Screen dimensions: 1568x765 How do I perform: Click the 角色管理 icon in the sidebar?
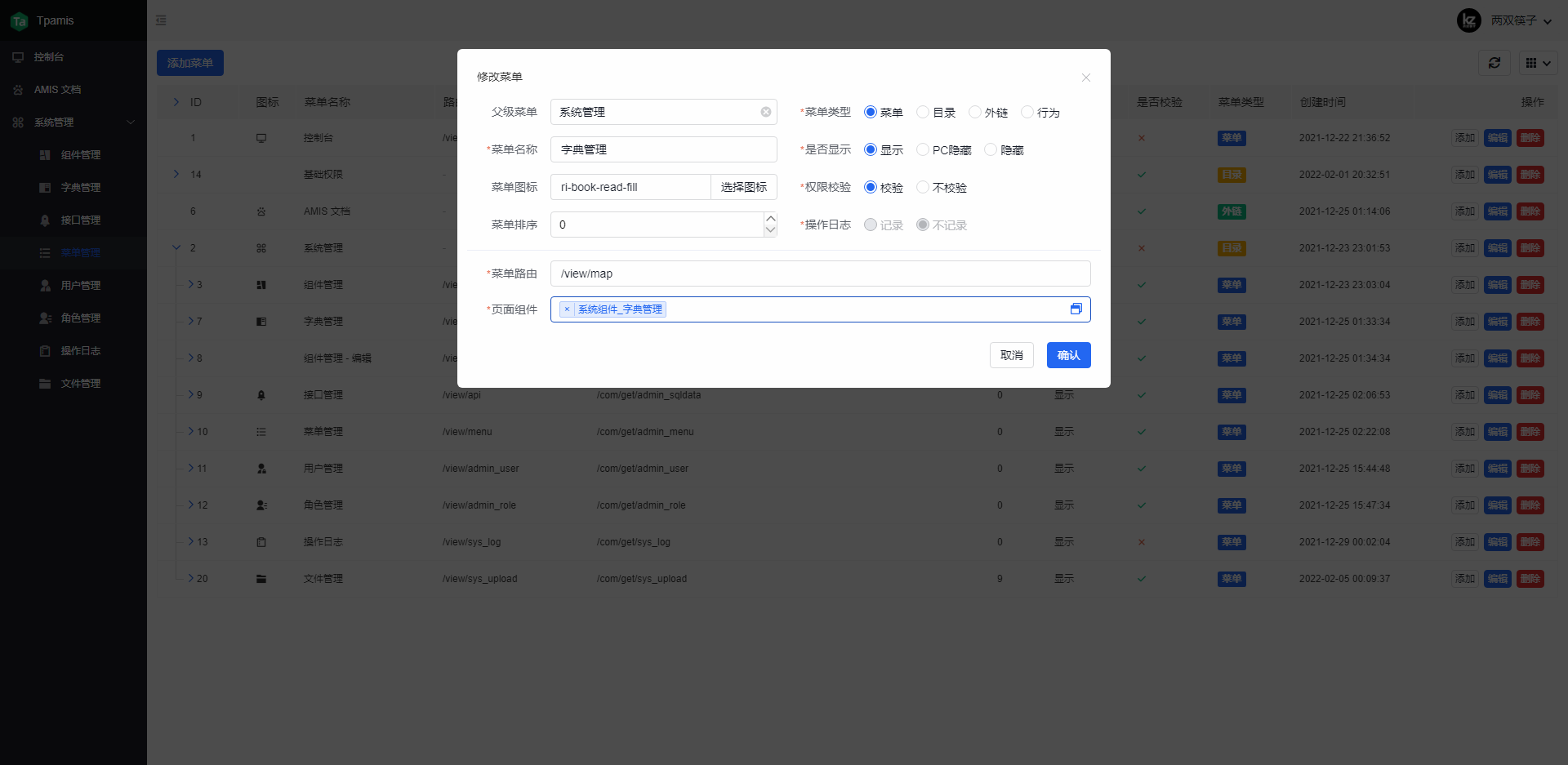click(x=45, y=318)
